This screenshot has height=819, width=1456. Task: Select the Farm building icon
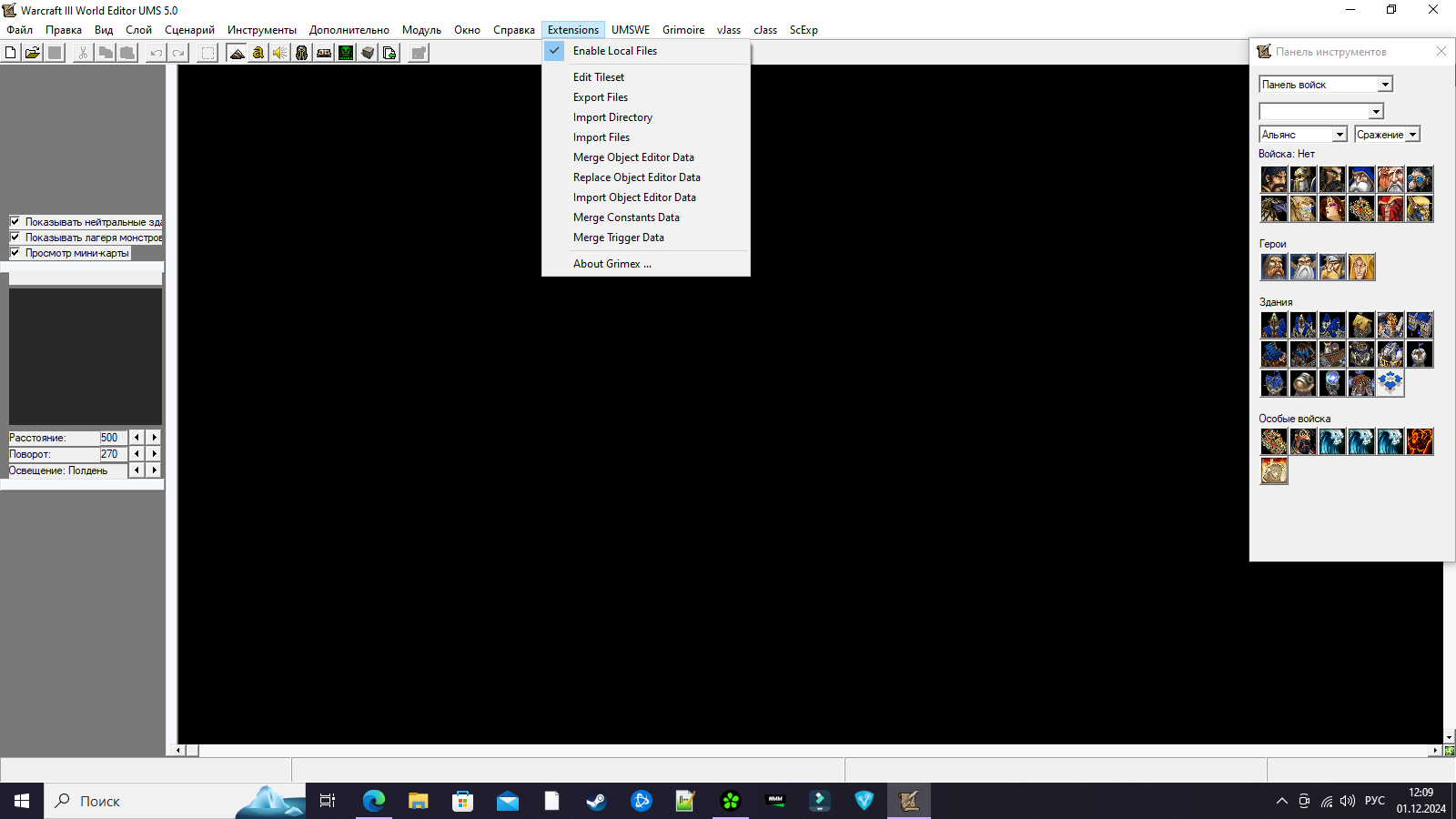click(x=1361, y=325)
